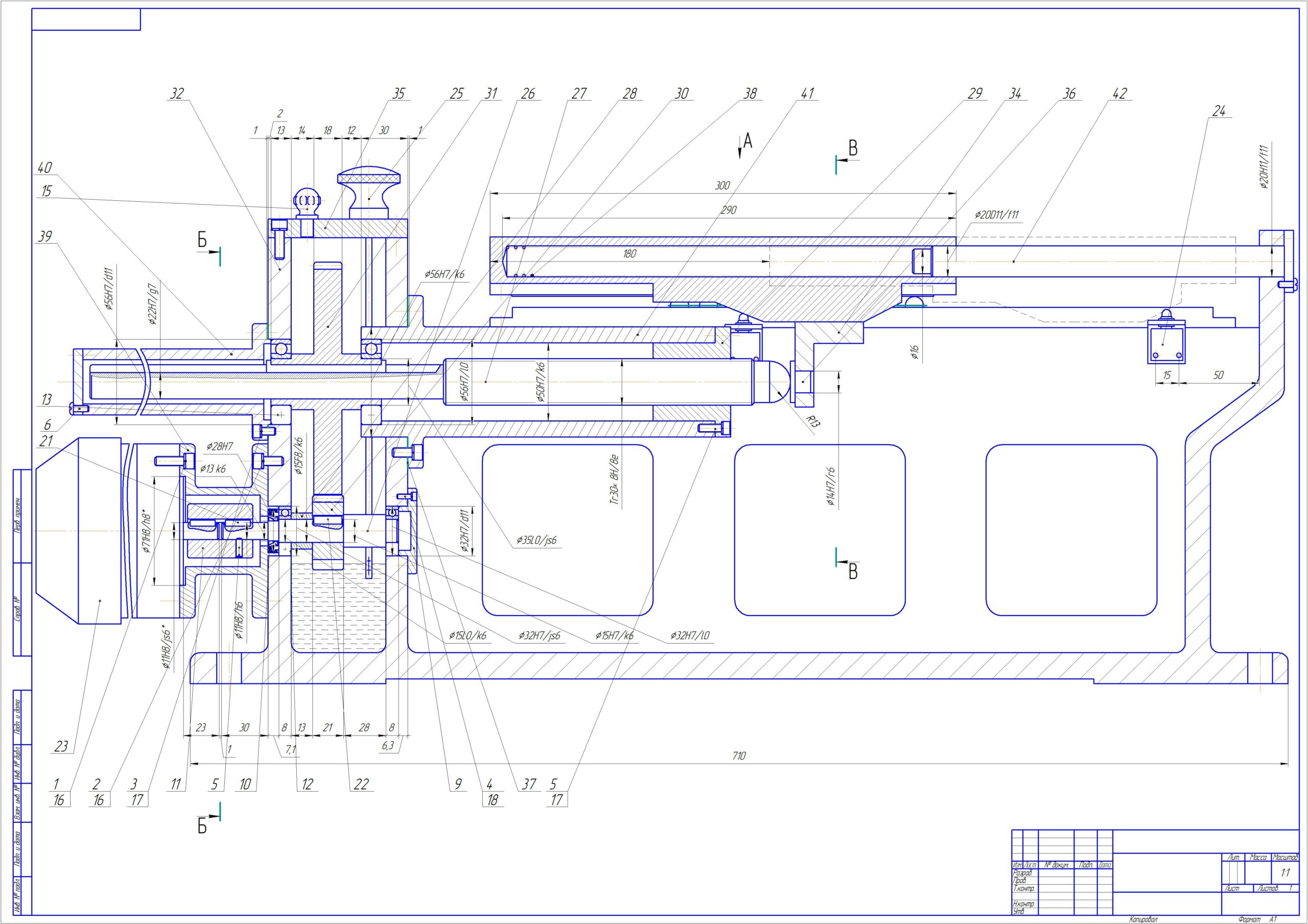Select the № докум. column header
This screenshot has width=1308, height=924.
pyautogui.click(x=1056, y=865)
